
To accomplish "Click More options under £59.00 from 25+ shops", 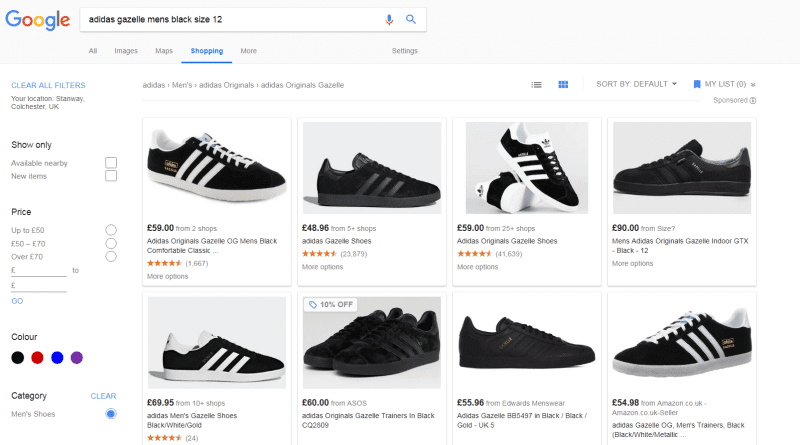I will pos(478,267).
